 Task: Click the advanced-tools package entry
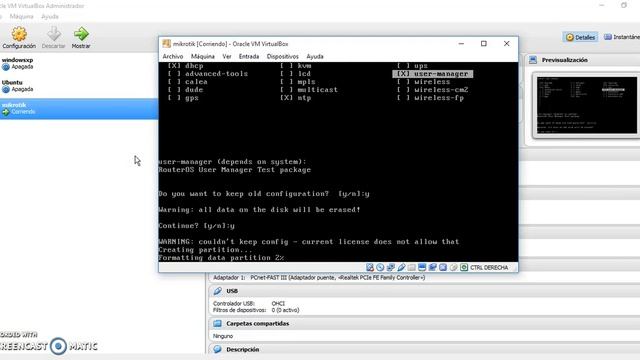(208, 74)
